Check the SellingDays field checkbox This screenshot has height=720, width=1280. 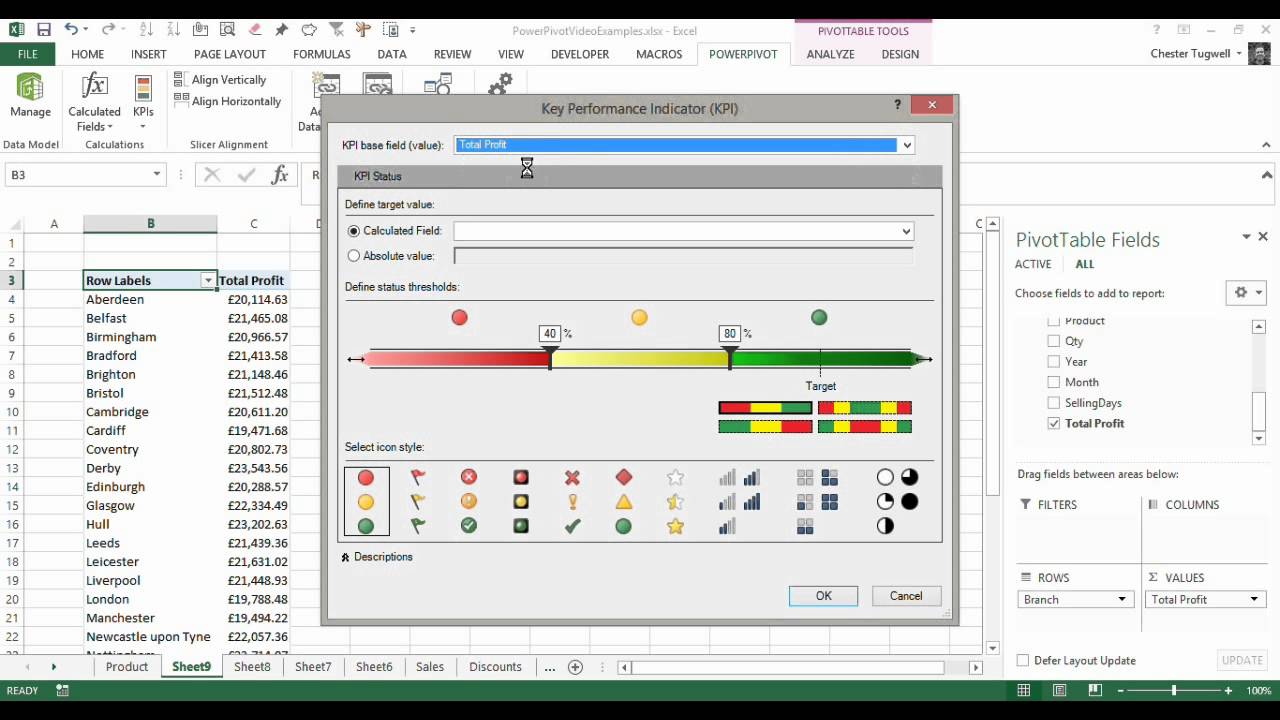coord(1053,403)
